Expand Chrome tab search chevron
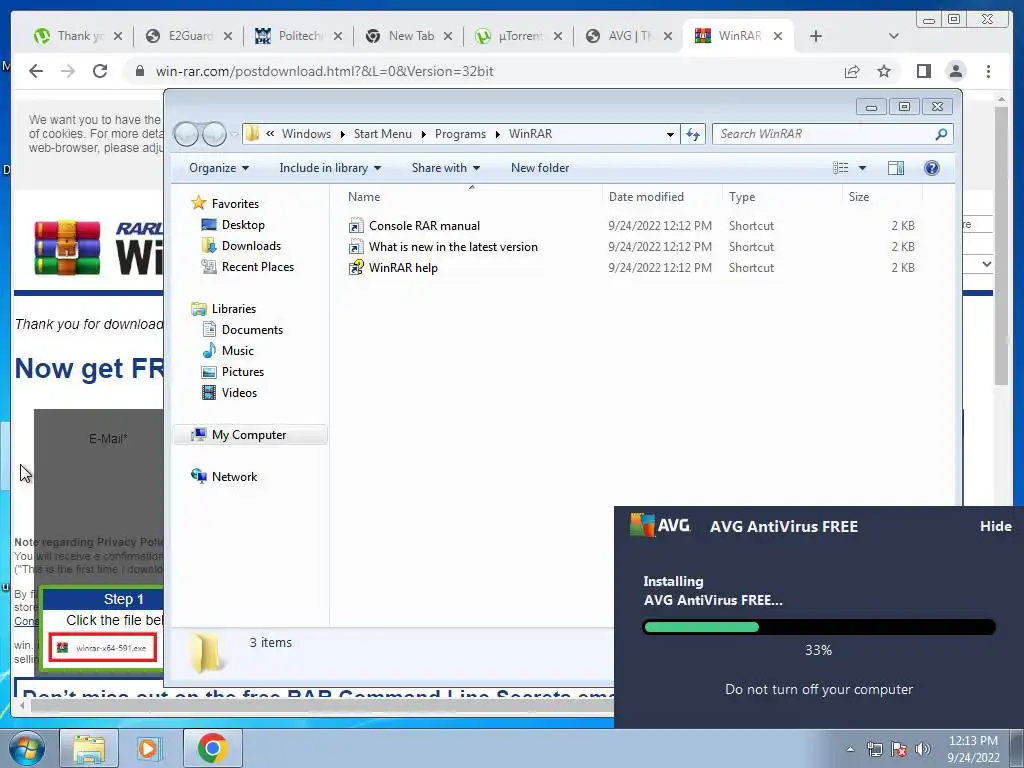The image size is (1024, 768). 894,36
